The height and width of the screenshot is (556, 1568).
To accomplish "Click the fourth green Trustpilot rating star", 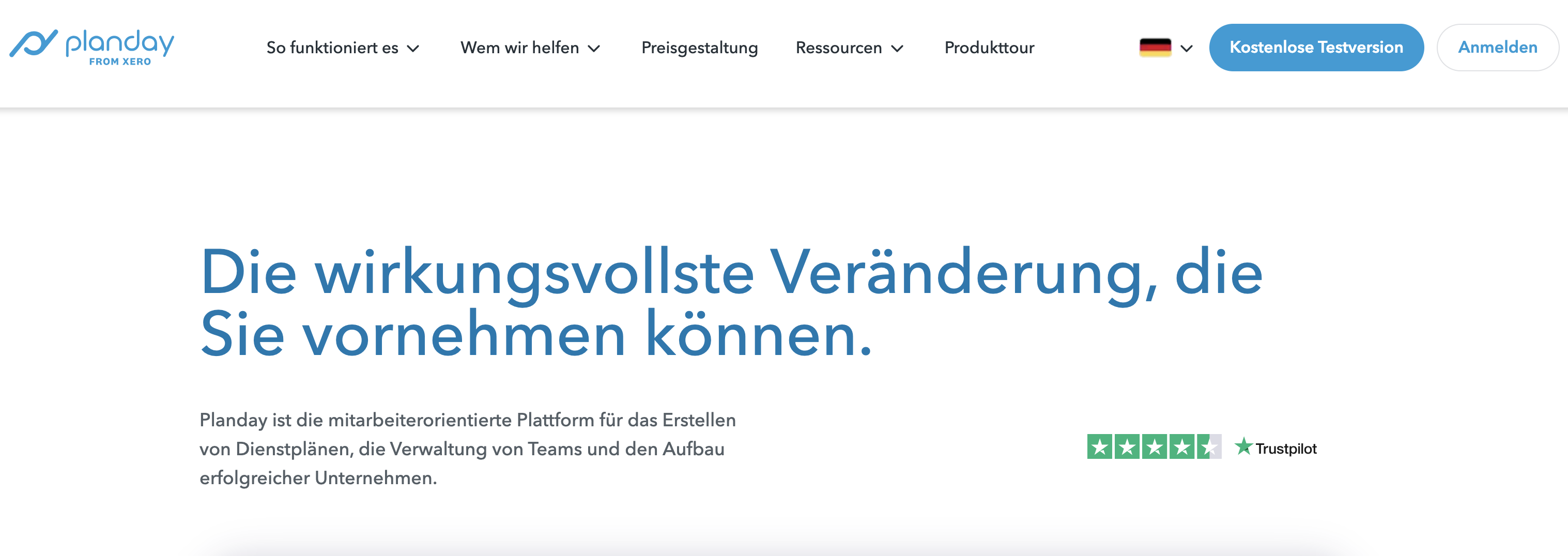I will 1181,447.
